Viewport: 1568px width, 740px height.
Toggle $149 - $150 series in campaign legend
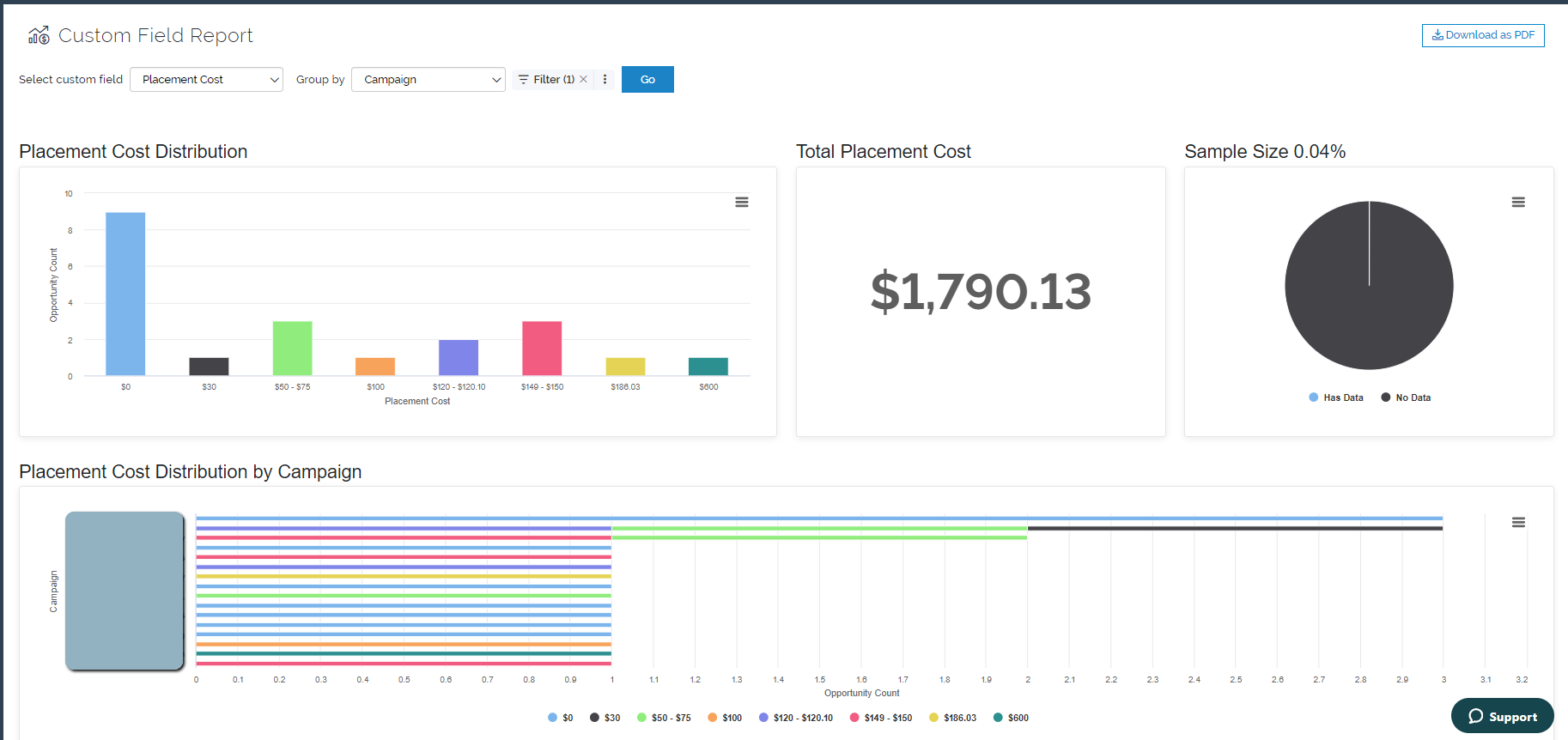881,718
